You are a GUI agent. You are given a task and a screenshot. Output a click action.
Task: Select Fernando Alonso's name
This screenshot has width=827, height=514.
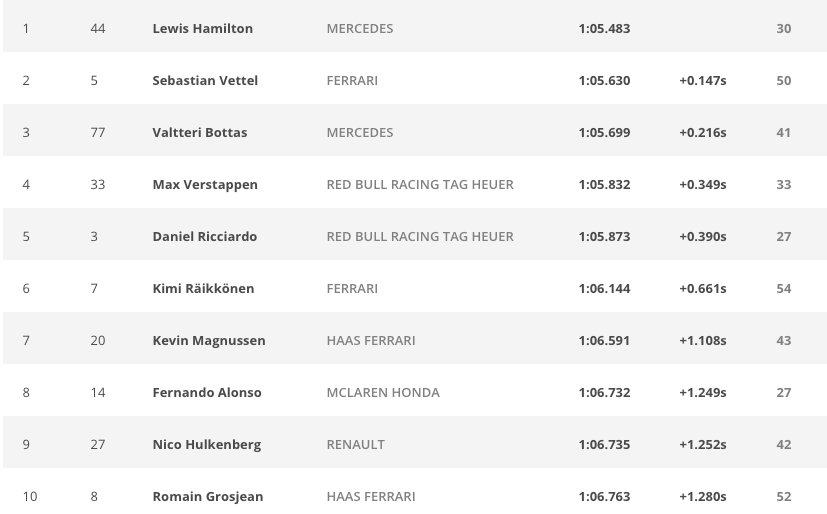[207, 393]
